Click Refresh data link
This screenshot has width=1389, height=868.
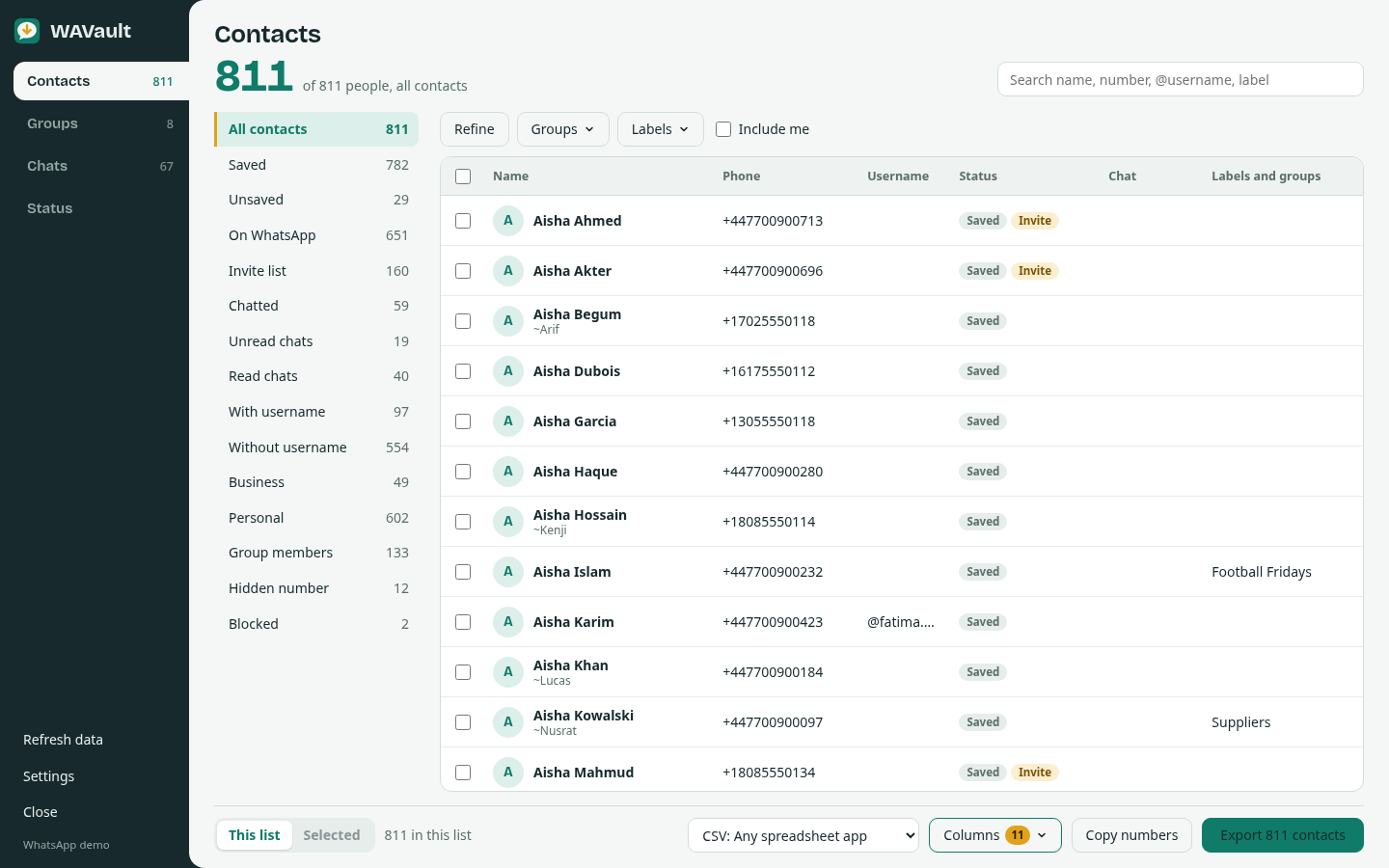(x=63, y=740)
